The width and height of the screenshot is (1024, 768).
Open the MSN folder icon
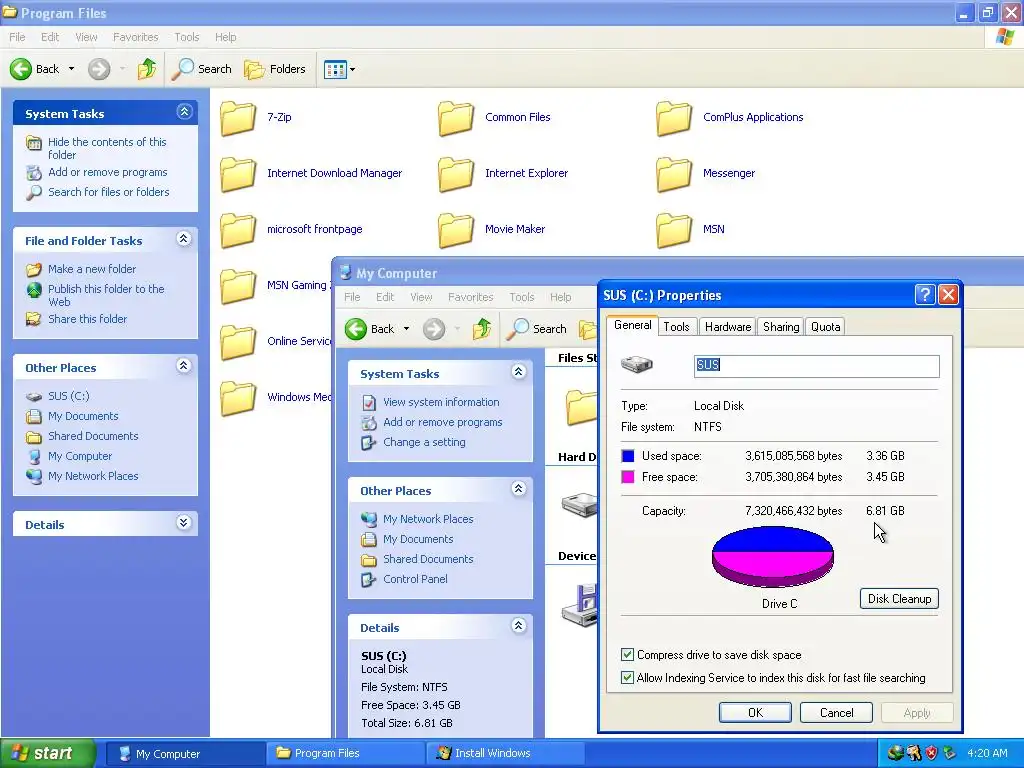[674, 230]
